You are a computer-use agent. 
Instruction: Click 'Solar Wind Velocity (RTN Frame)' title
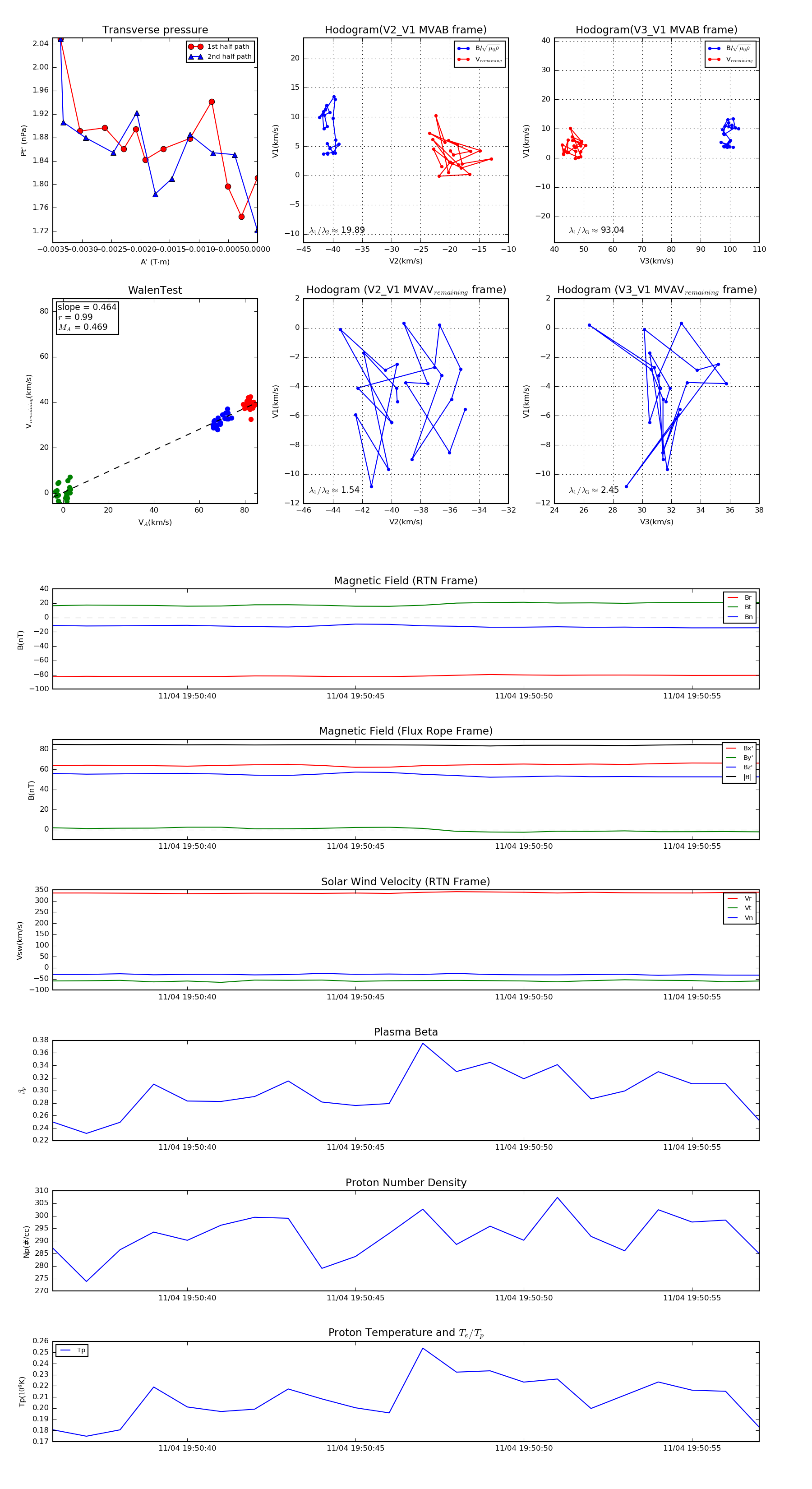coord(406,882)
